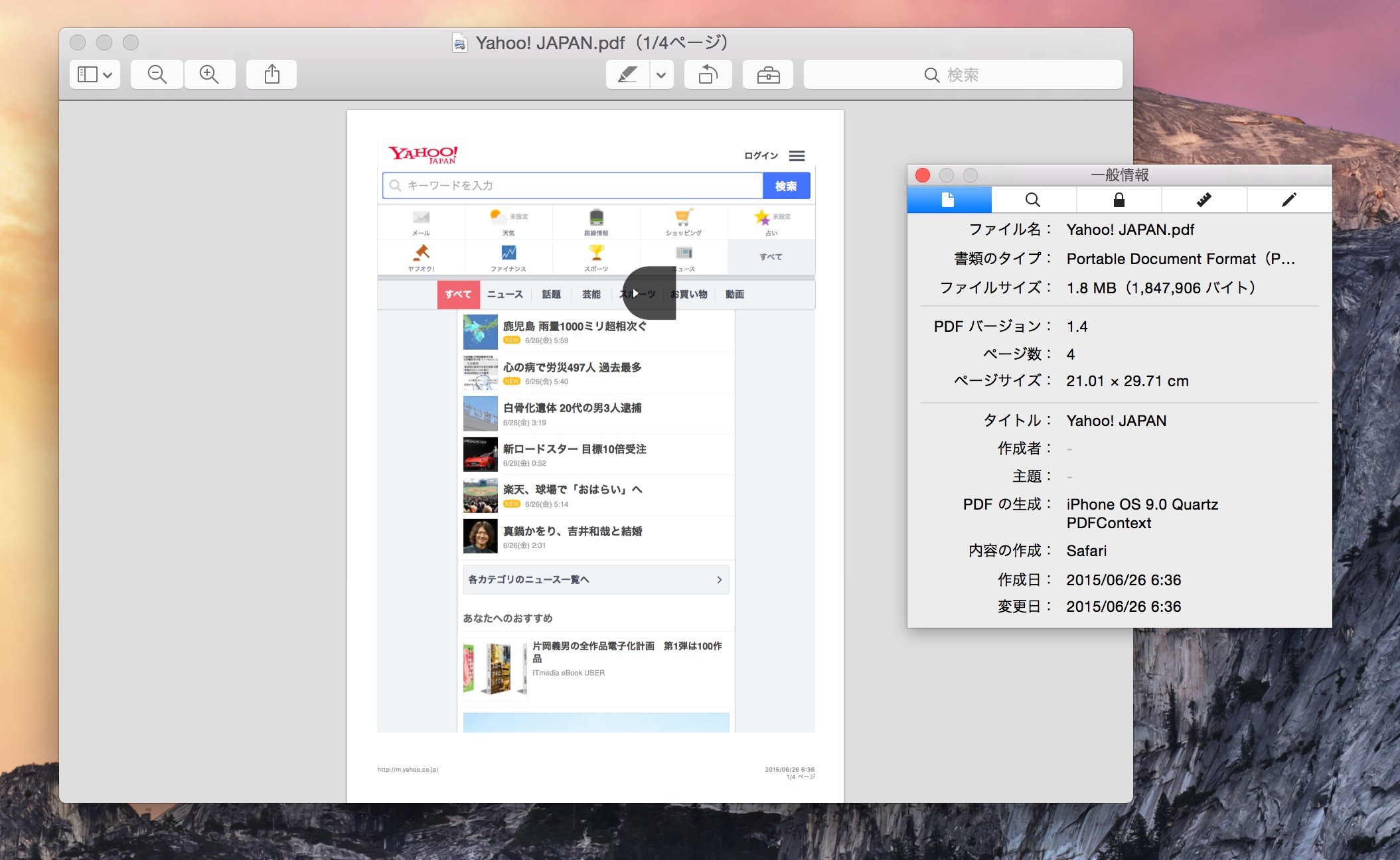Click the Yahoo! JAPAN logo in page

pyautogui.click(x=423, y=155)
